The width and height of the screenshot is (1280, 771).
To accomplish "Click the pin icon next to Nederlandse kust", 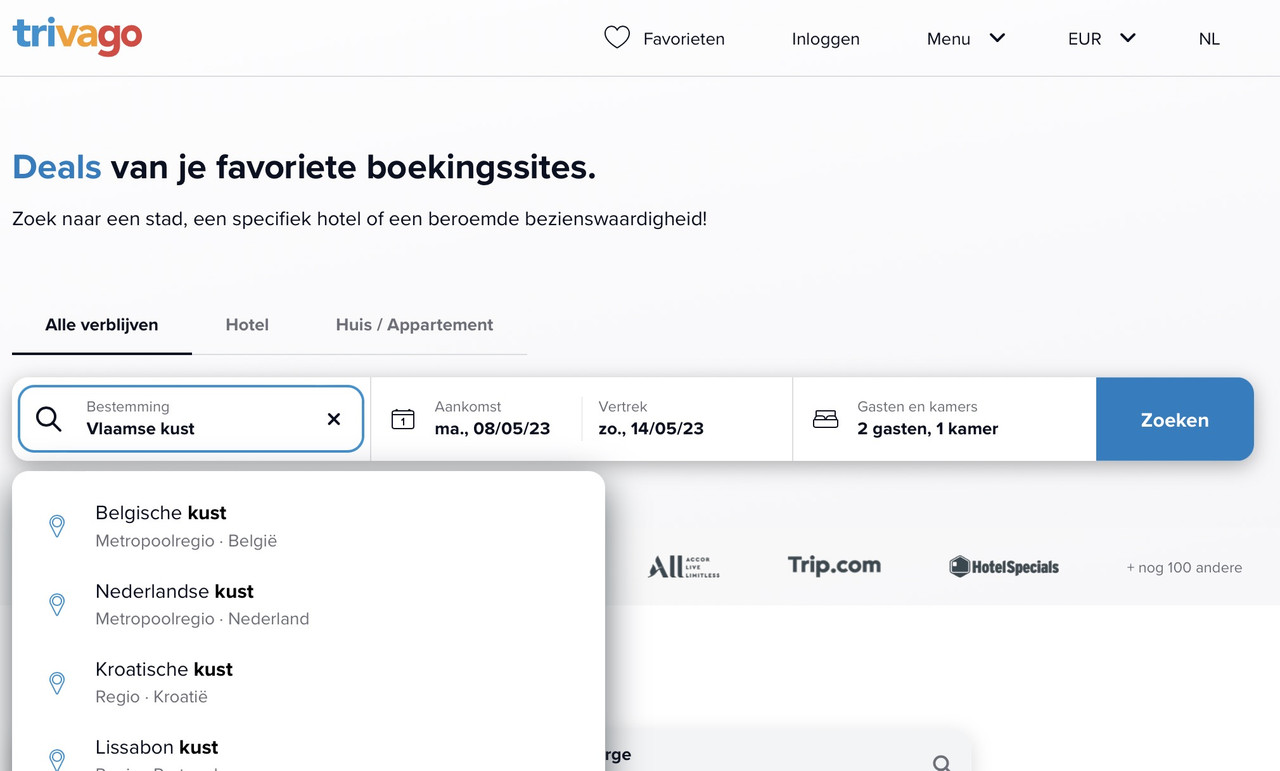I will tap(57, 604).
